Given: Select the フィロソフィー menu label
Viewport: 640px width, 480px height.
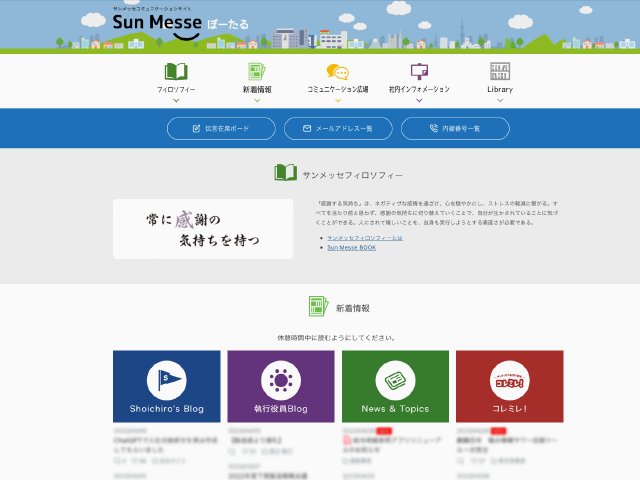Looking at the screenshot, I should (x=176, y=89).
